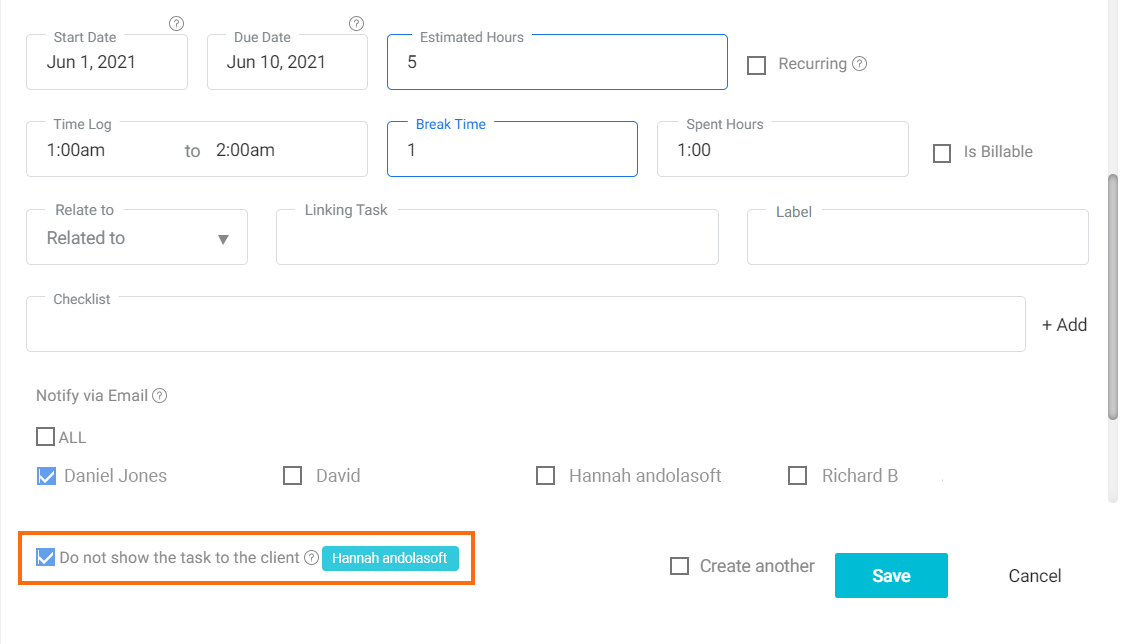Click the vertical scrollbar thumb

[x=1112, y=297]
